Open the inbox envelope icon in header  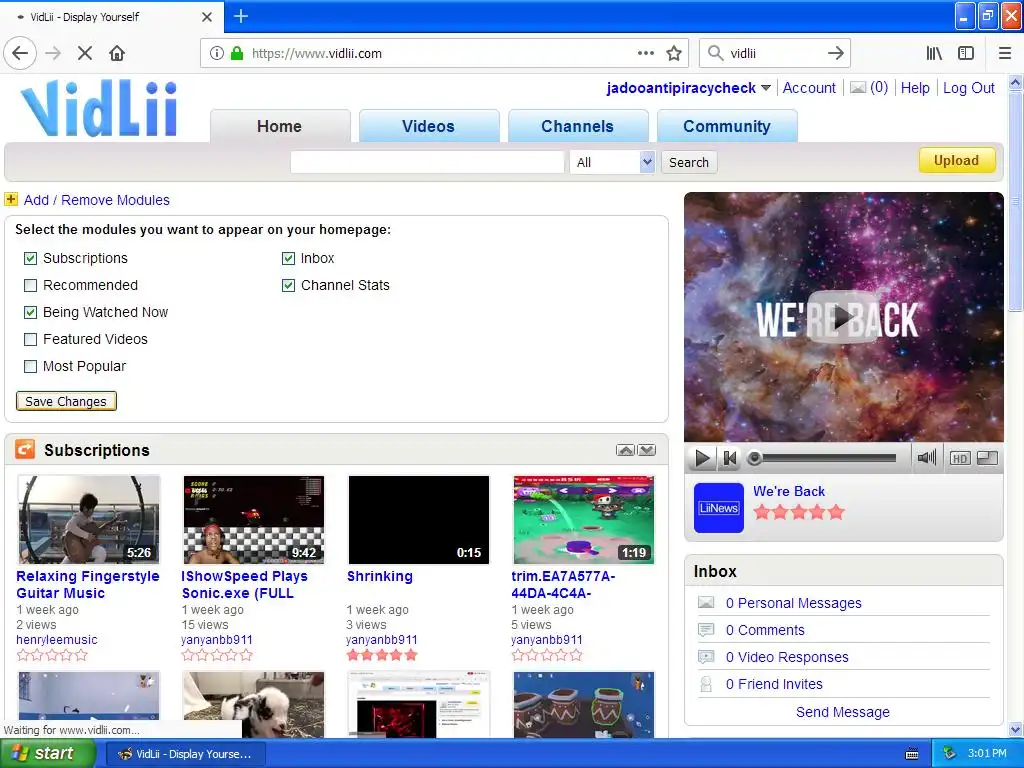click(x=858, y=88)
